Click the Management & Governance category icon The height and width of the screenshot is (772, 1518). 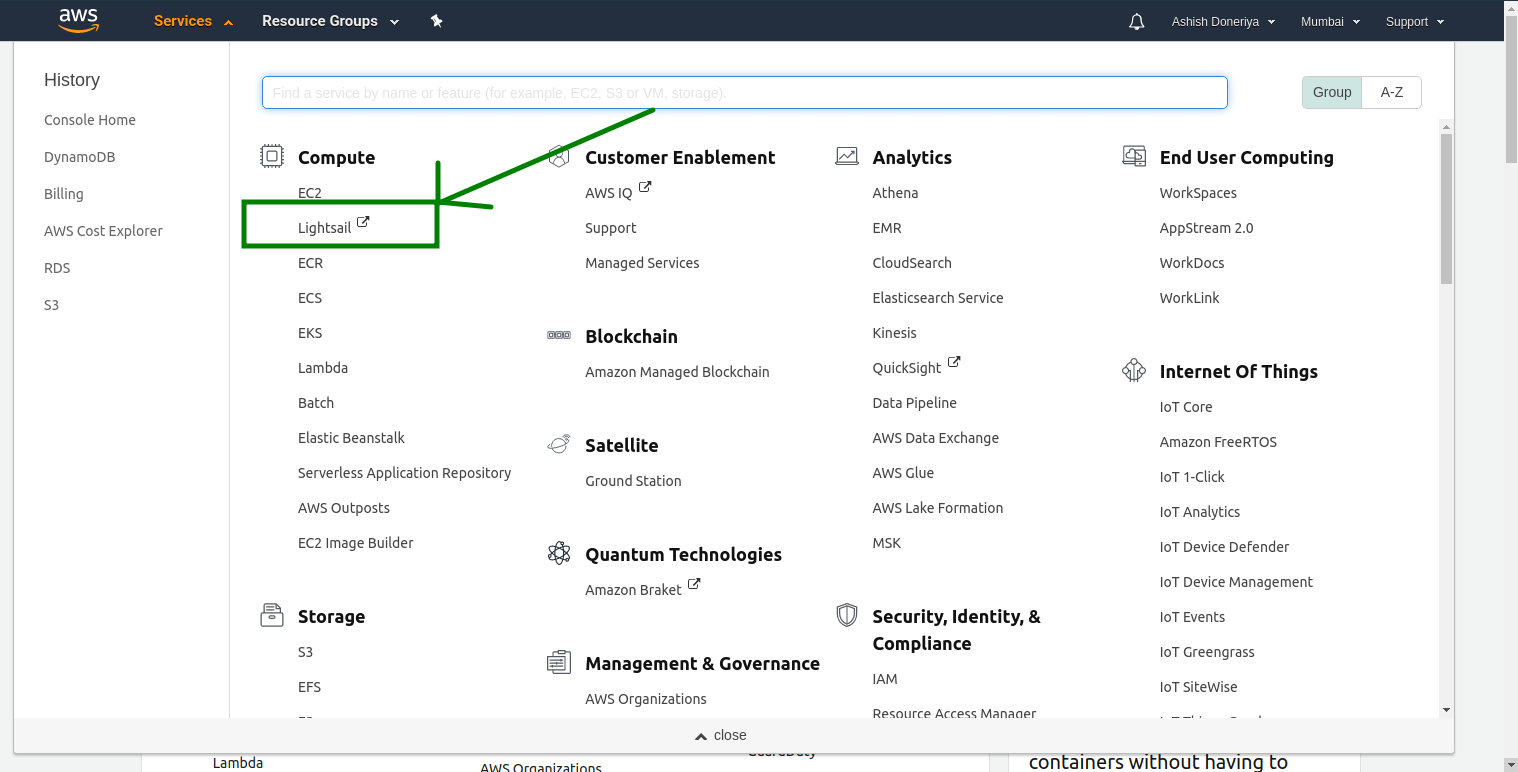(x=558, y=662)
